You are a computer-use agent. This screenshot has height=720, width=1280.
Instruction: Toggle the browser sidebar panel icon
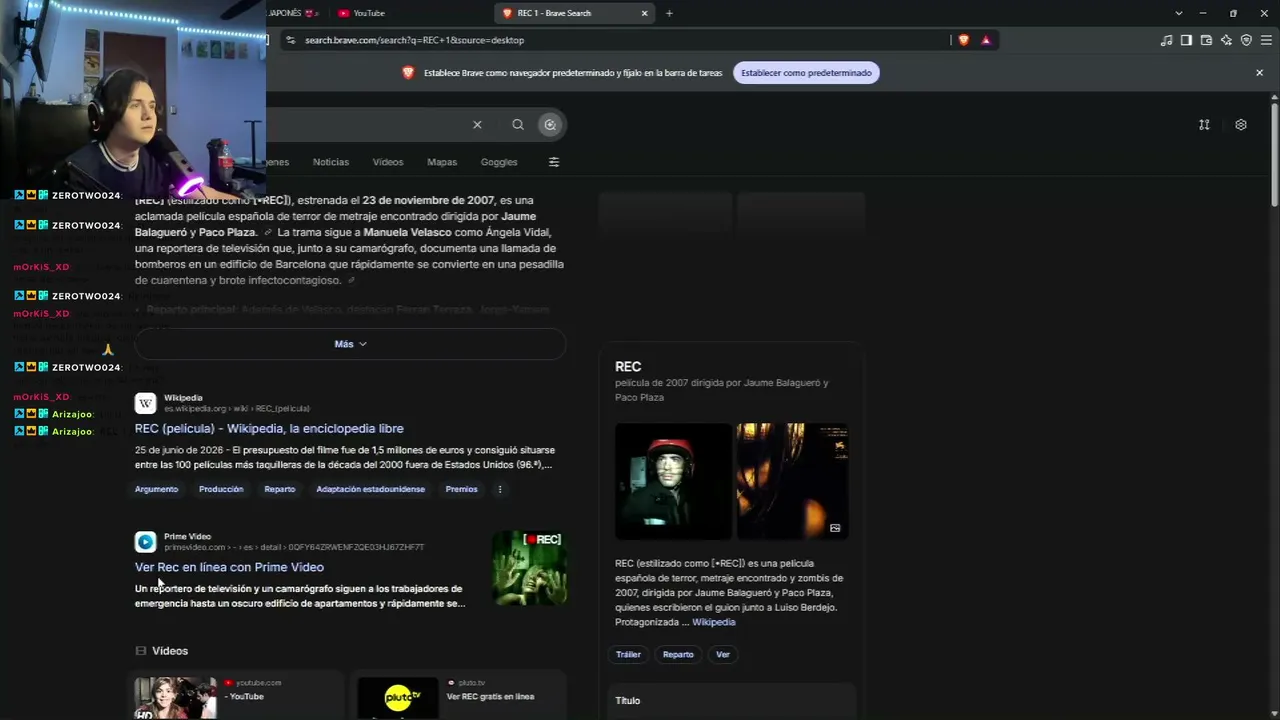point(1186,40)
